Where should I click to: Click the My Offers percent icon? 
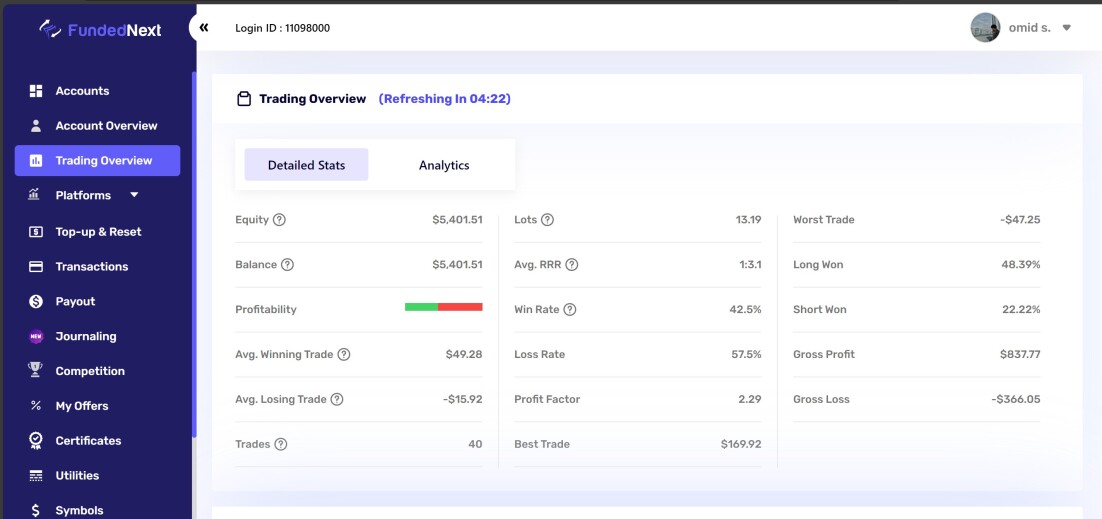[36, 406]
